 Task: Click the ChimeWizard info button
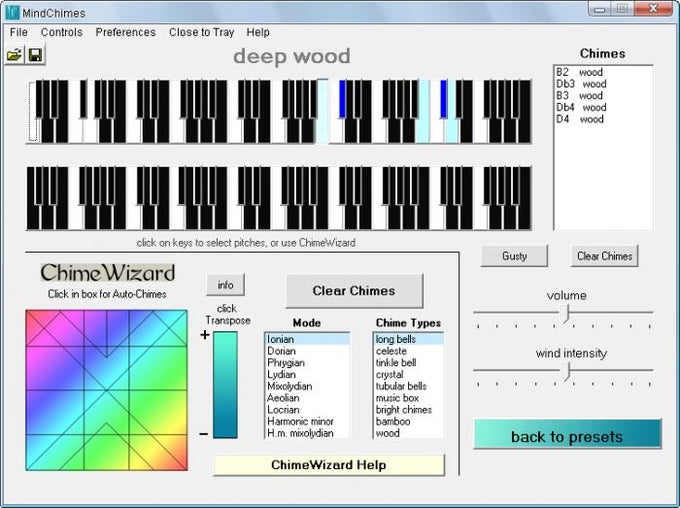226,285
